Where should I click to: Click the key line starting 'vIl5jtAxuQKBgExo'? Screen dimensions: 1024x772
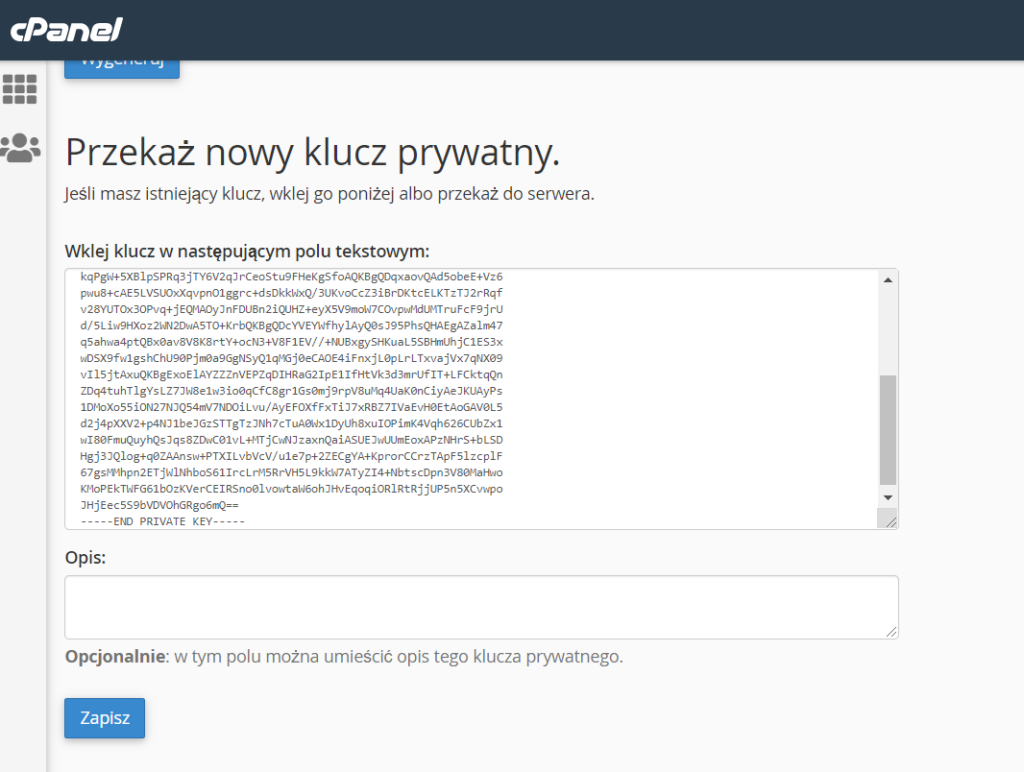point(291,374)
